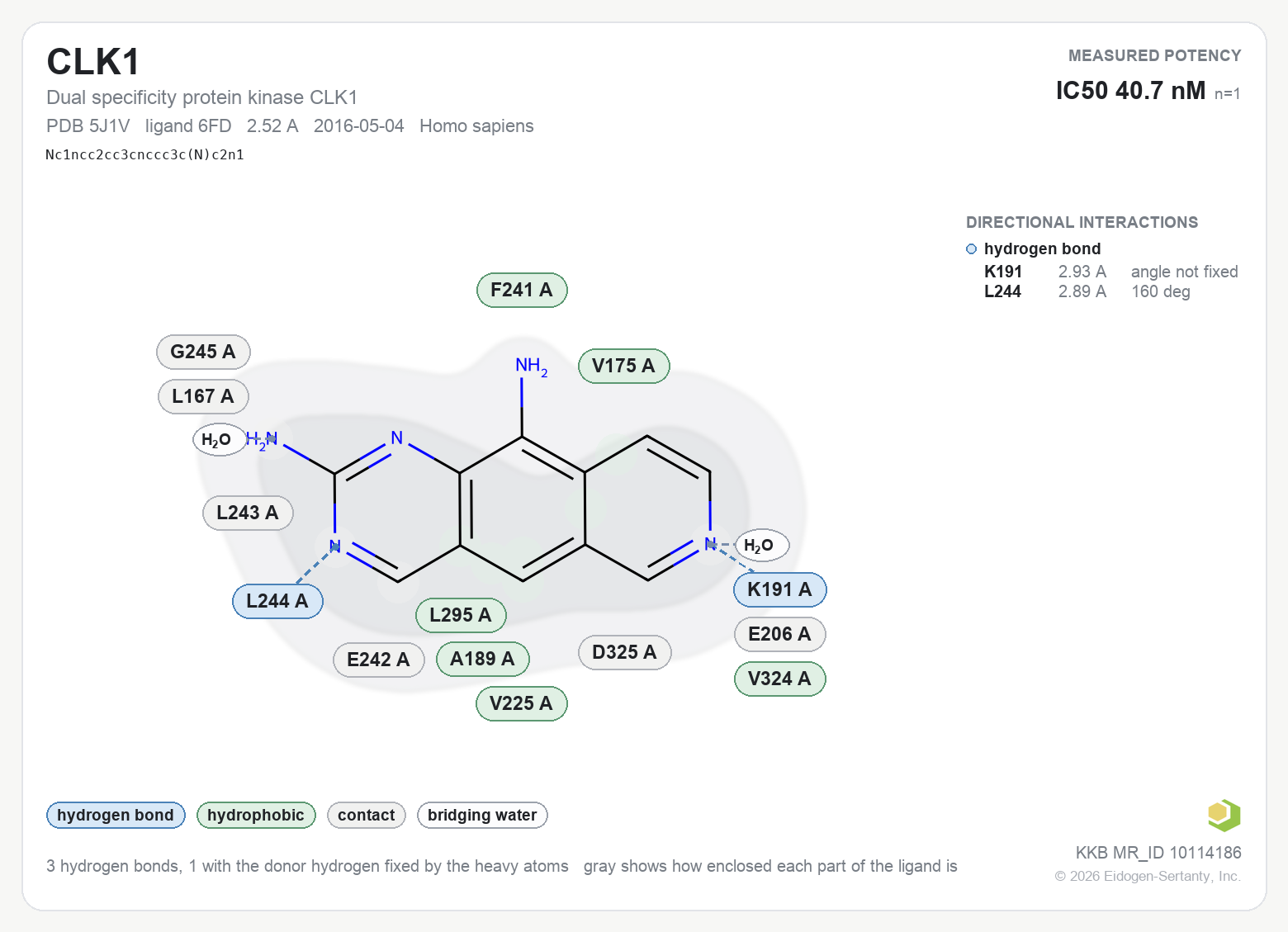Select the F241 A residue label
Screen dimensions: 1288x932
[x=522, y=290]
